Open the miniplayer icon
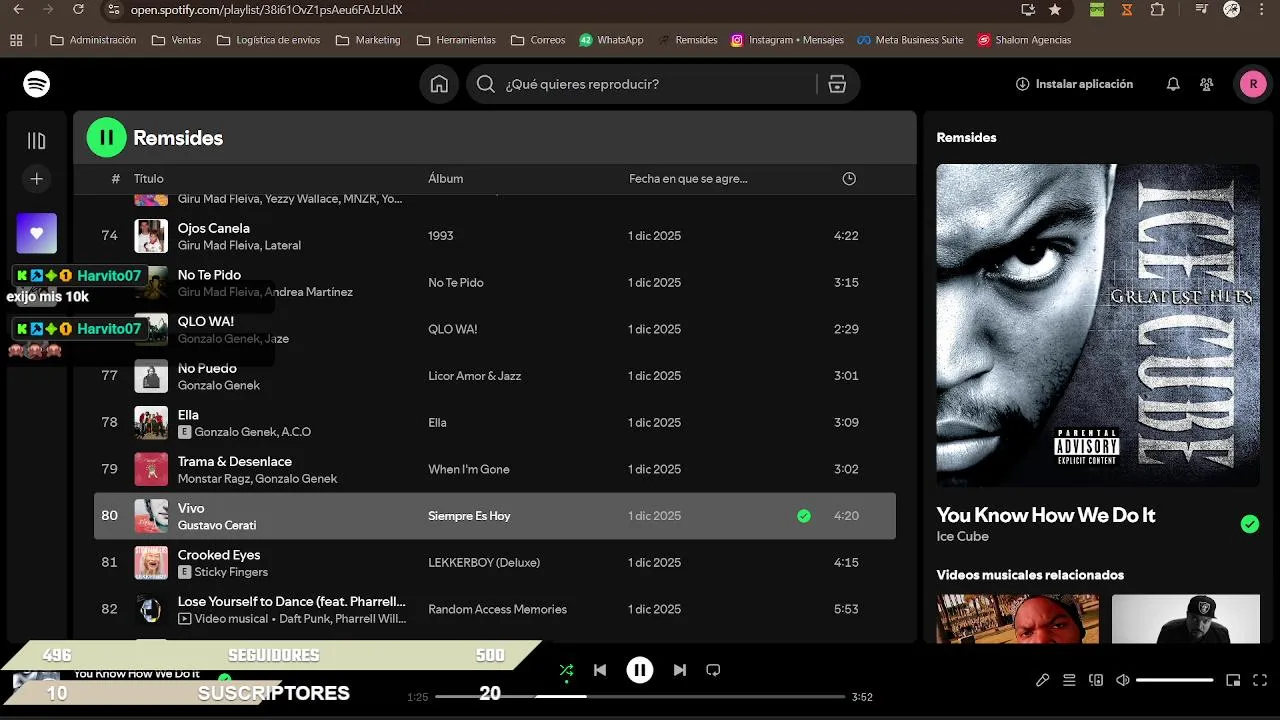 [1233, 680]
